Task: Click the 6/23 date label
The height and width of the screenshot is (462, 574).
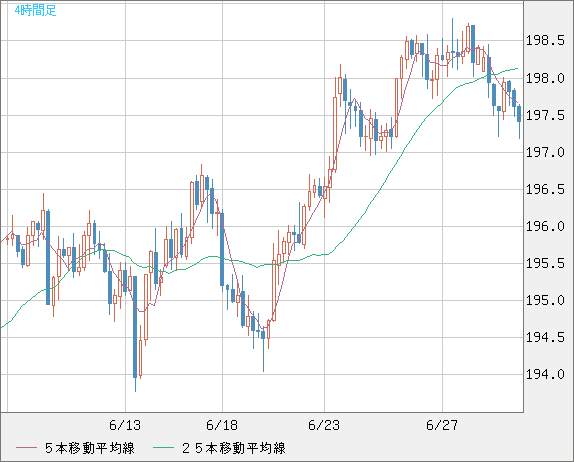Action: (324, 425)
